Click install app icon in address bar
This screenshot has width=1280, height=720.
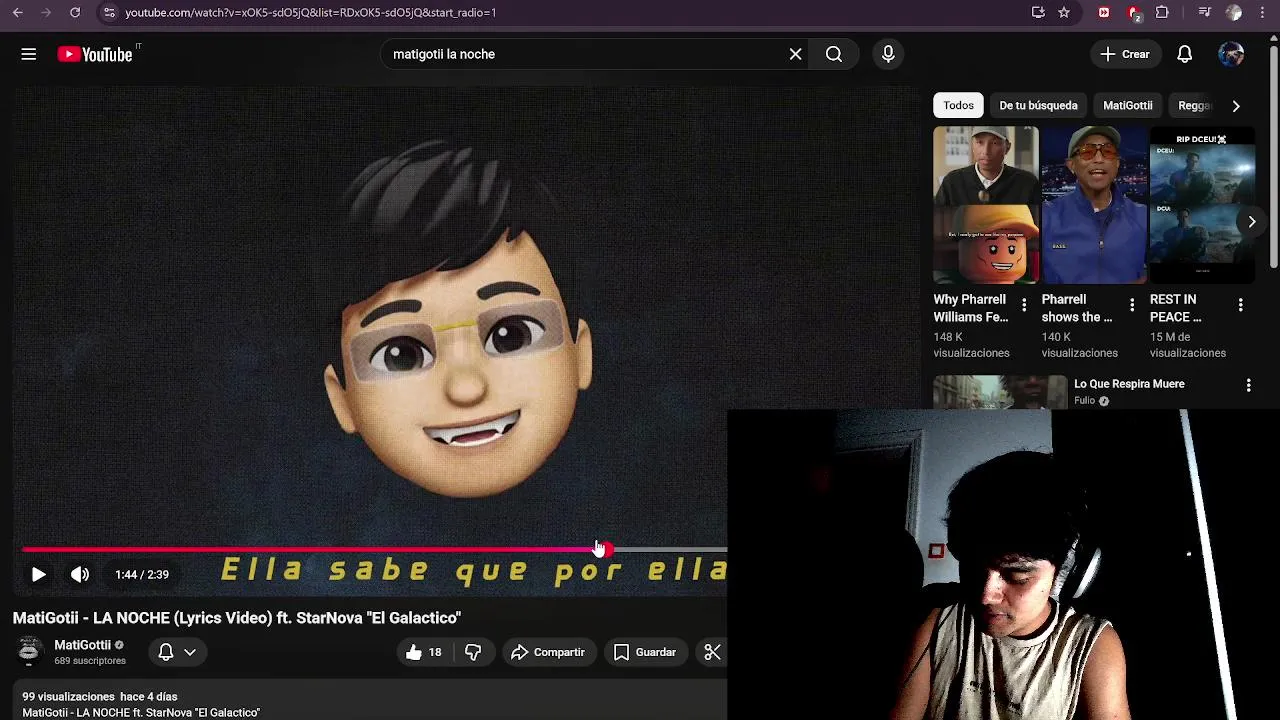1038,12
